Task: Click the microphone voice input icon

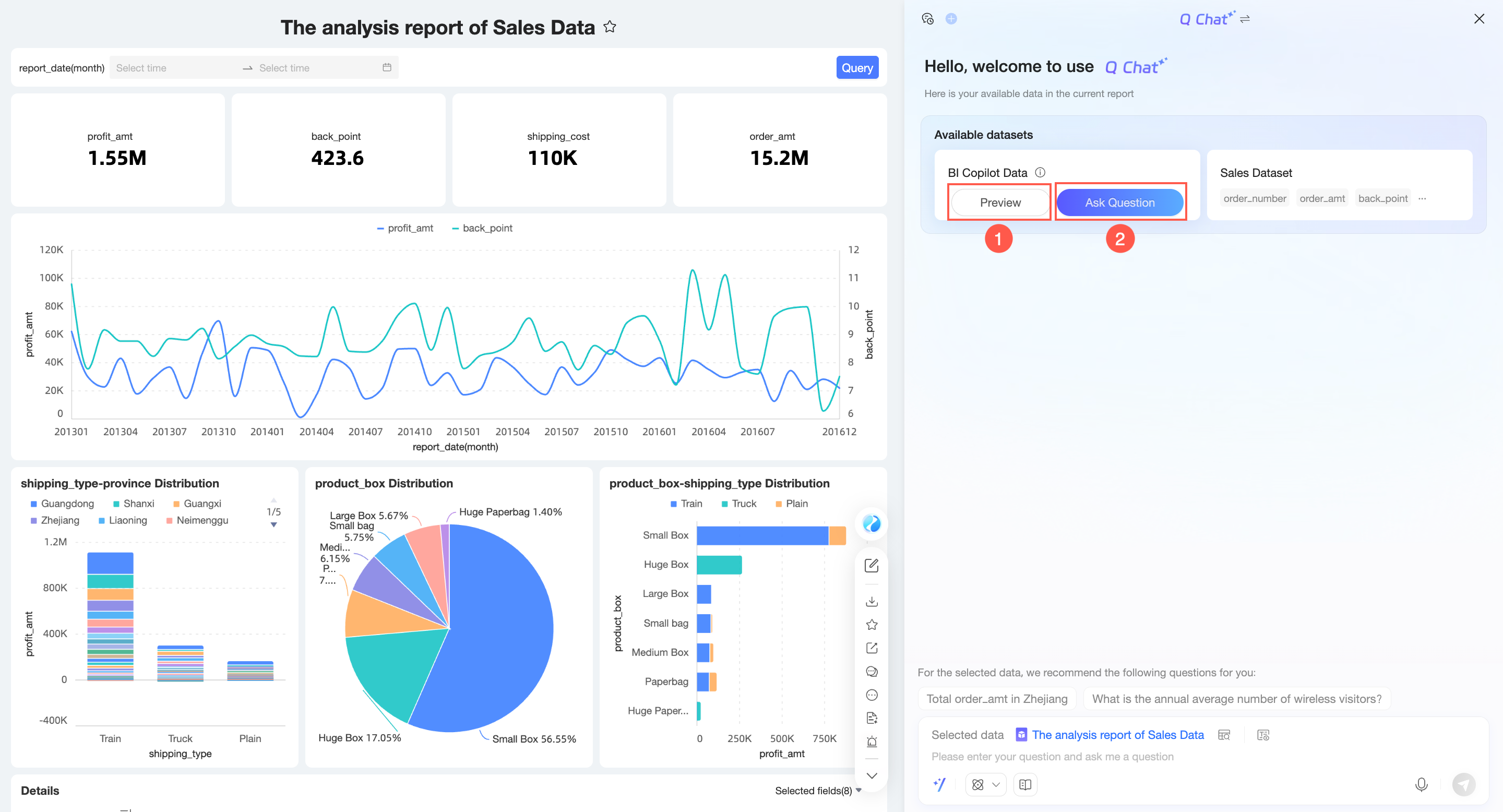Action: [x=1421, y=784]
